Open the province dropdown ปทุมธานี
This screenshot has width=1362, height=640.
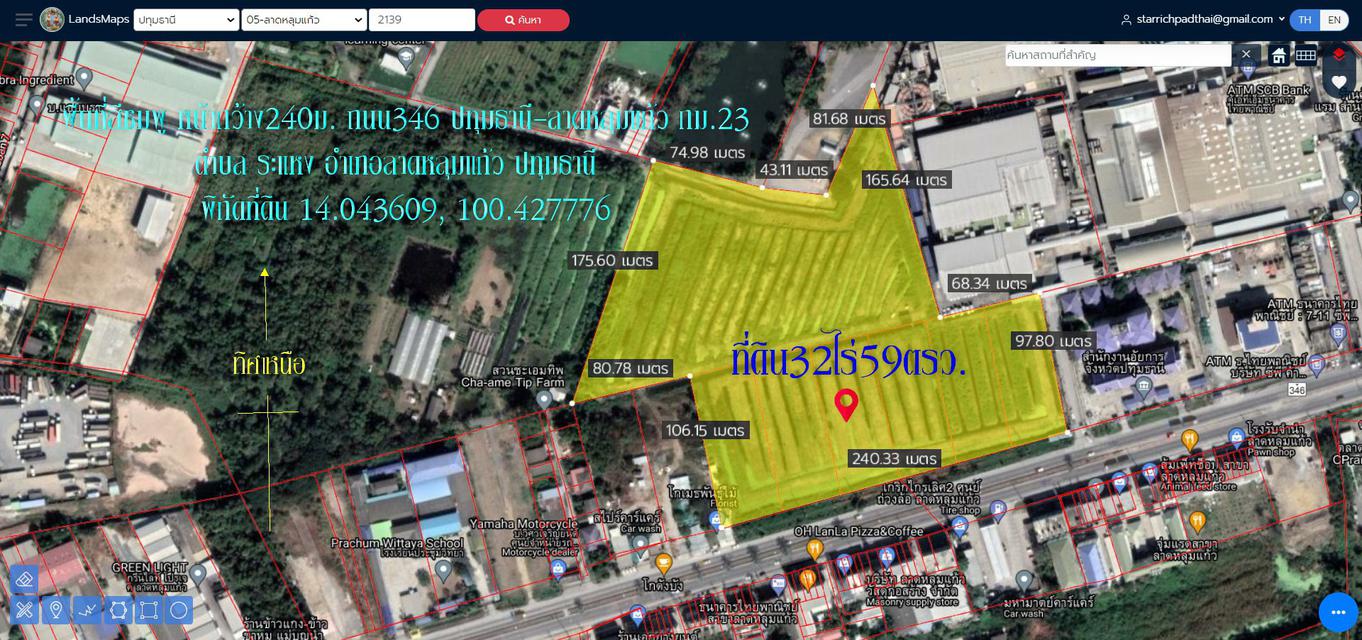coord(186,20)
